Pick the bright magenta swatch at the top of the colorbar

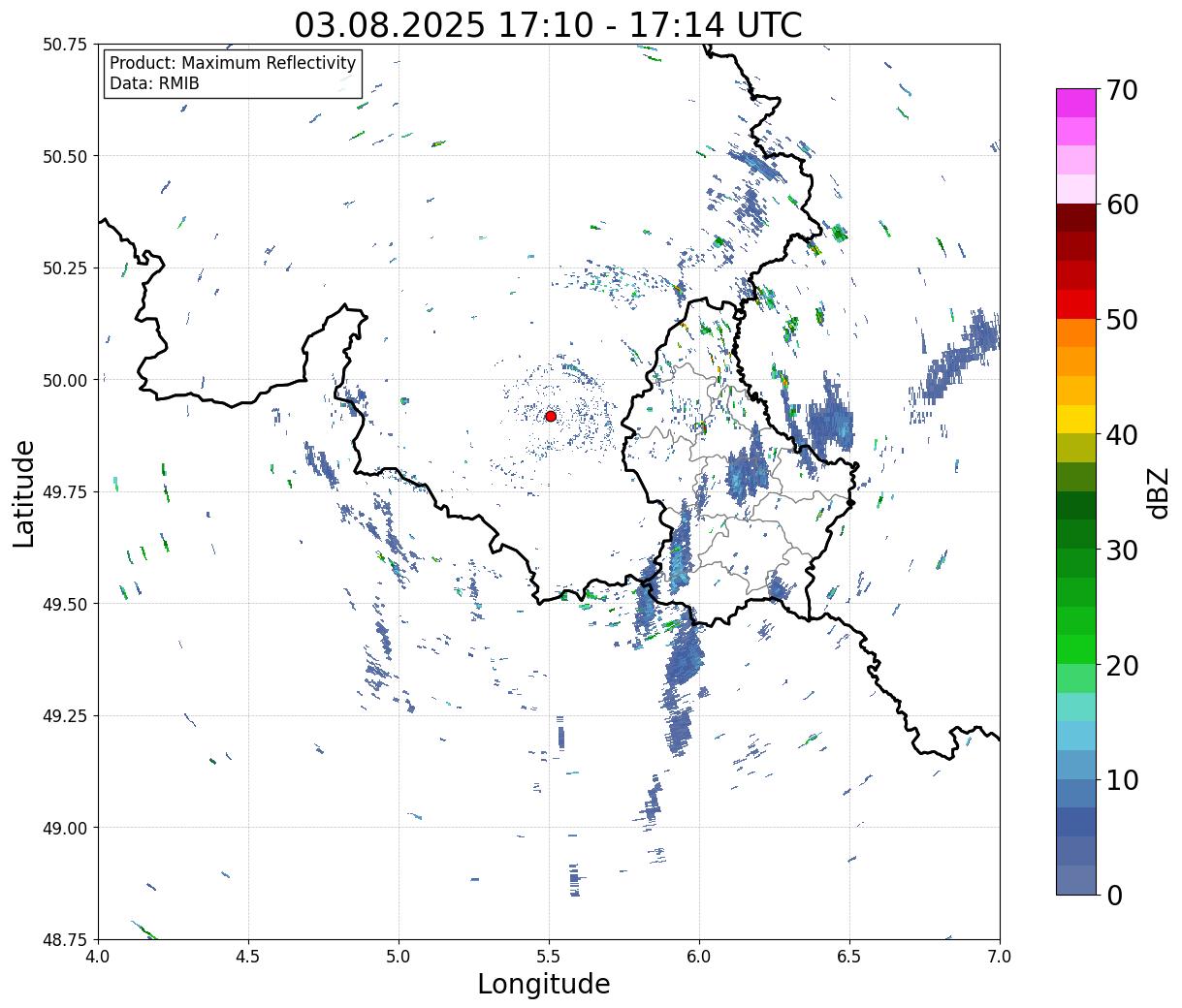(x=1076, y=103)
